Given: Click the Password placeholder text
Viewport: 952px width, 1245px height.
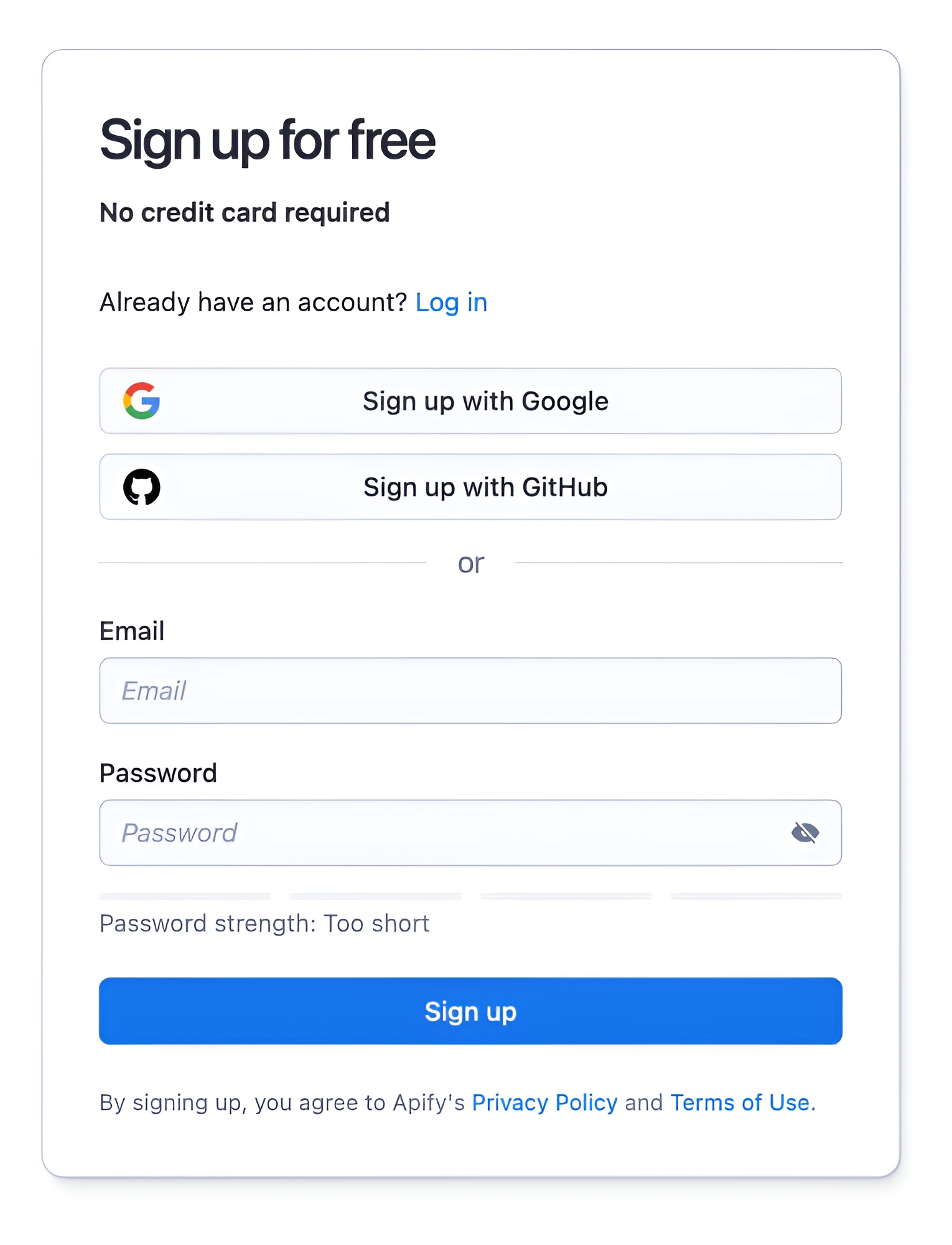Looking at the screenshot, I should (x=179, y=833).
